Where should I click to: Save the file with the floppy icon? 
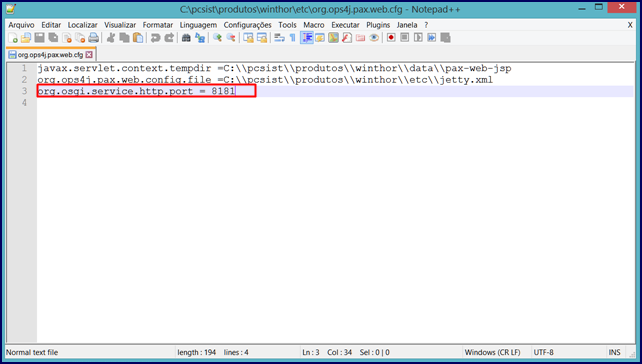pos(39,38)
